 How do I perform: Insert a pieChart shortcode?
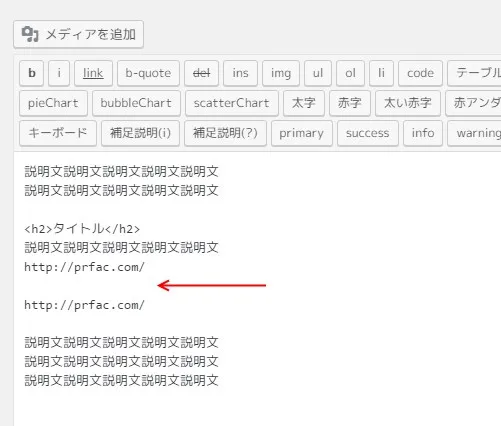coord(53,103)
